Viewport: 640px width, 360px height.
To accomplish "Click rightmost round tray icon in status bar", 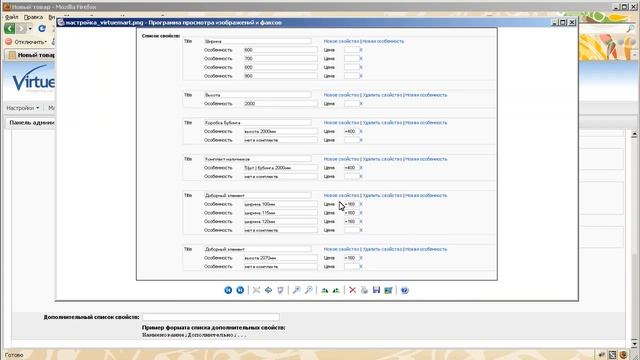I will [x=623, y=355].
